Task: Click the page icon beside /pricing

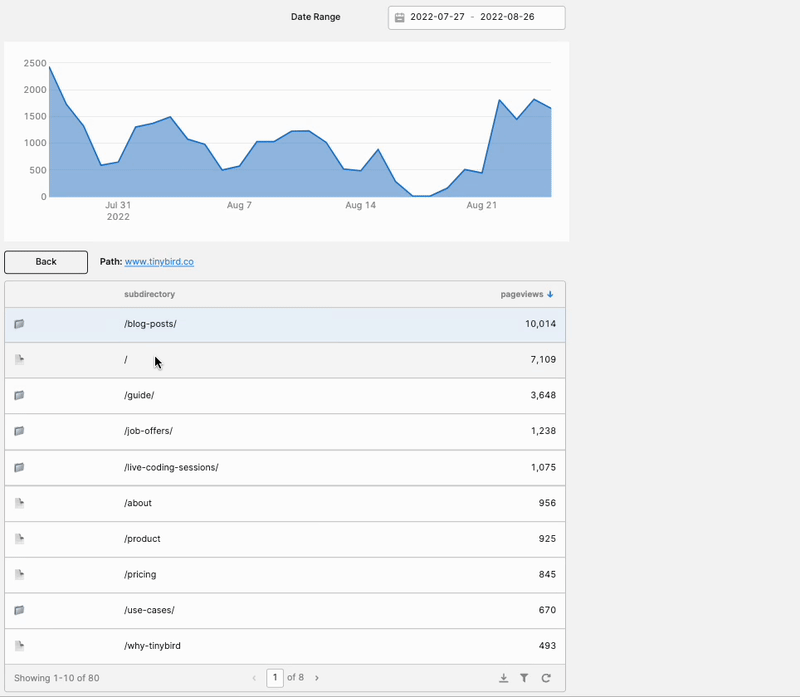Action: [19, 574]
